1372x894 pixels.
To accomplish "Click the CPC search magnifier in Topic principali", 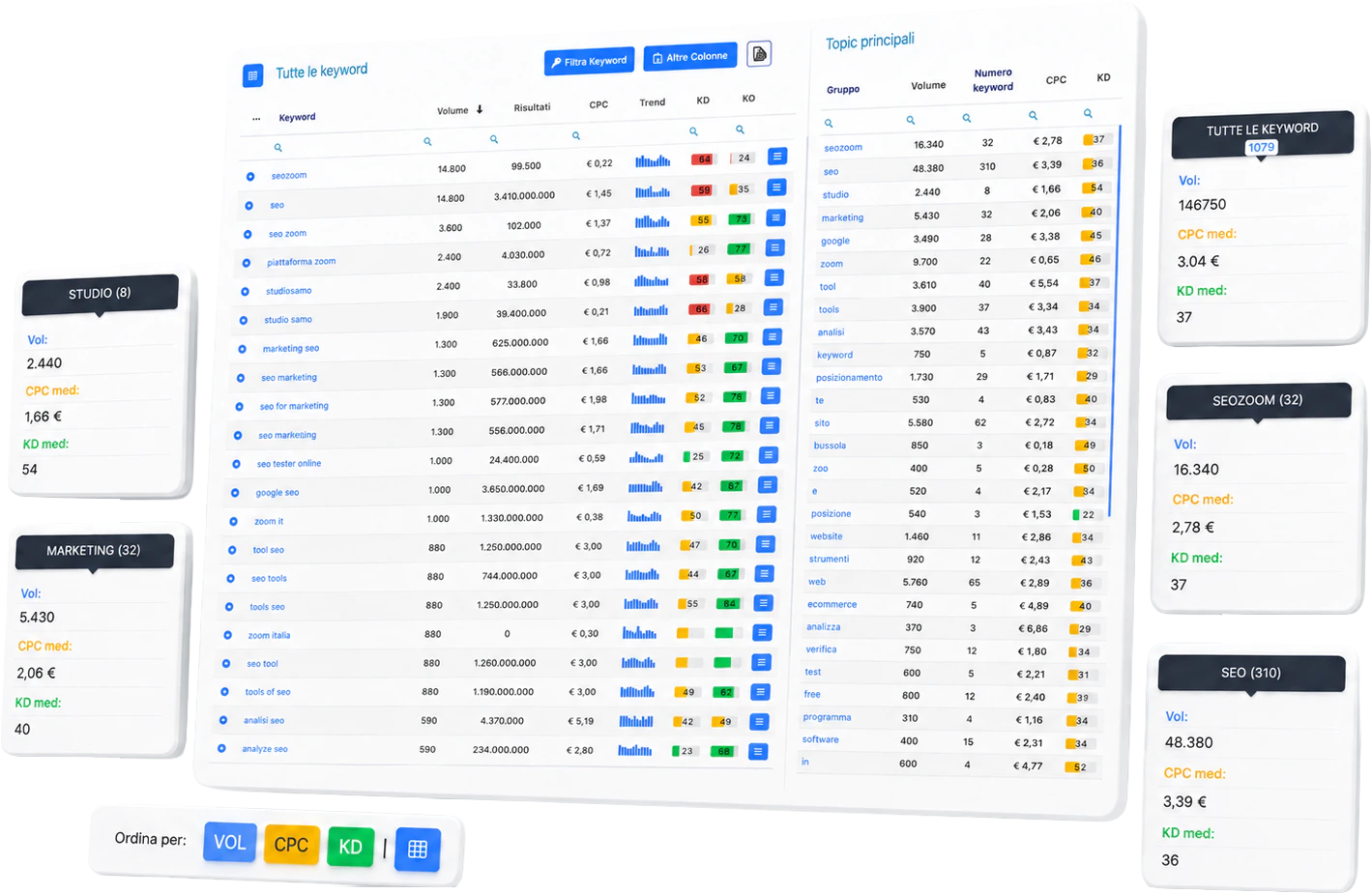I will click(1034, 116).
